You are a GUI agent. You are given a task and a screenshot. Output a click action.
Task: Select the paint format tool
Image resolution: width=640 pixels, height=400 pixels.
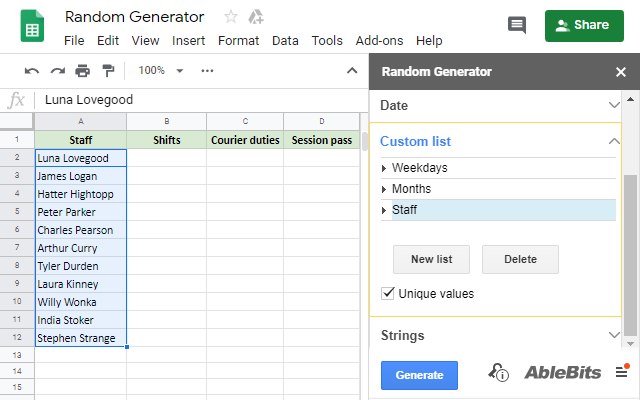click(108, 71)
